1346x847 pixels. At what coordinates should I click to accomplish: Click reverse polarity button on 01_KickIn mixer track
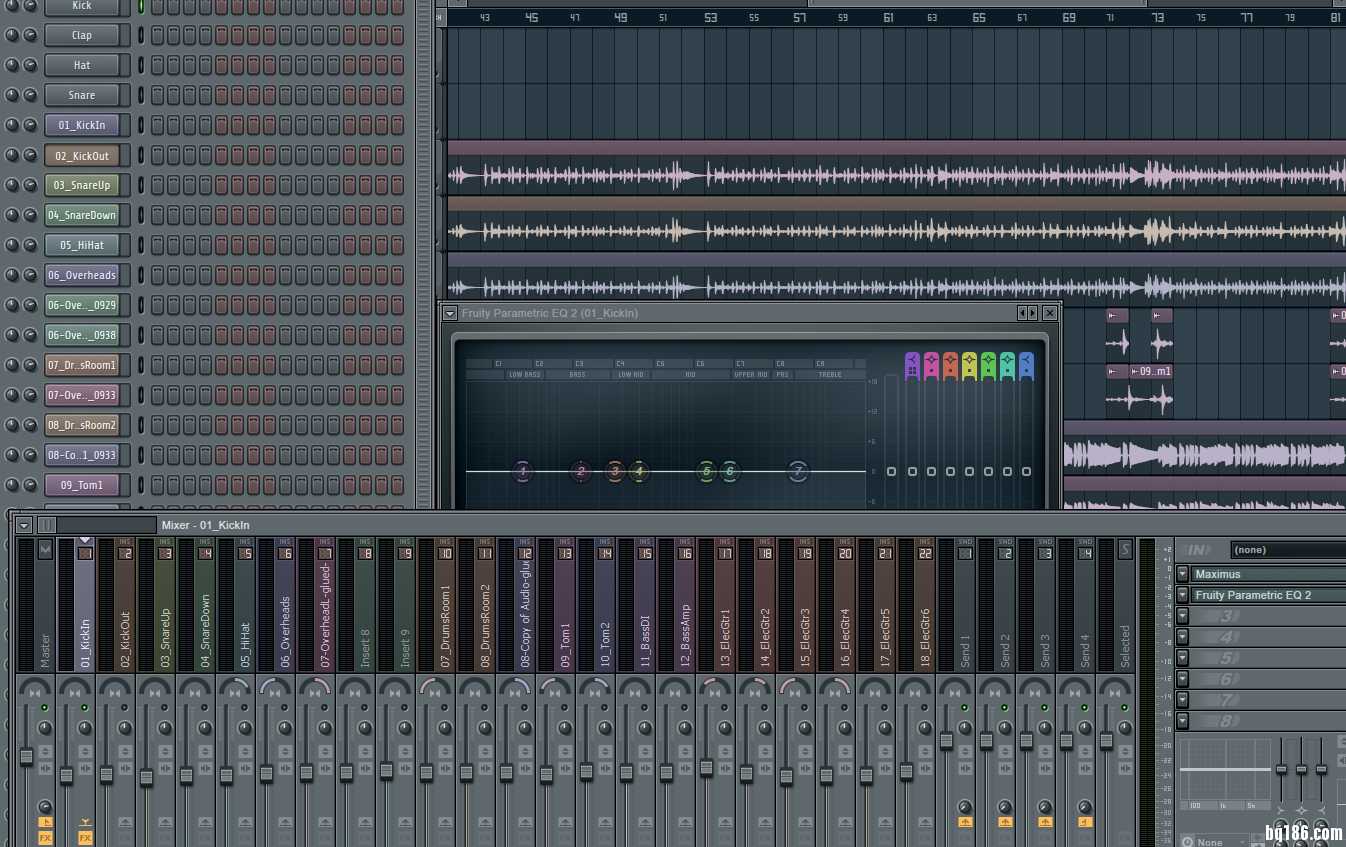pyautogui.click(x=85, y=751)
